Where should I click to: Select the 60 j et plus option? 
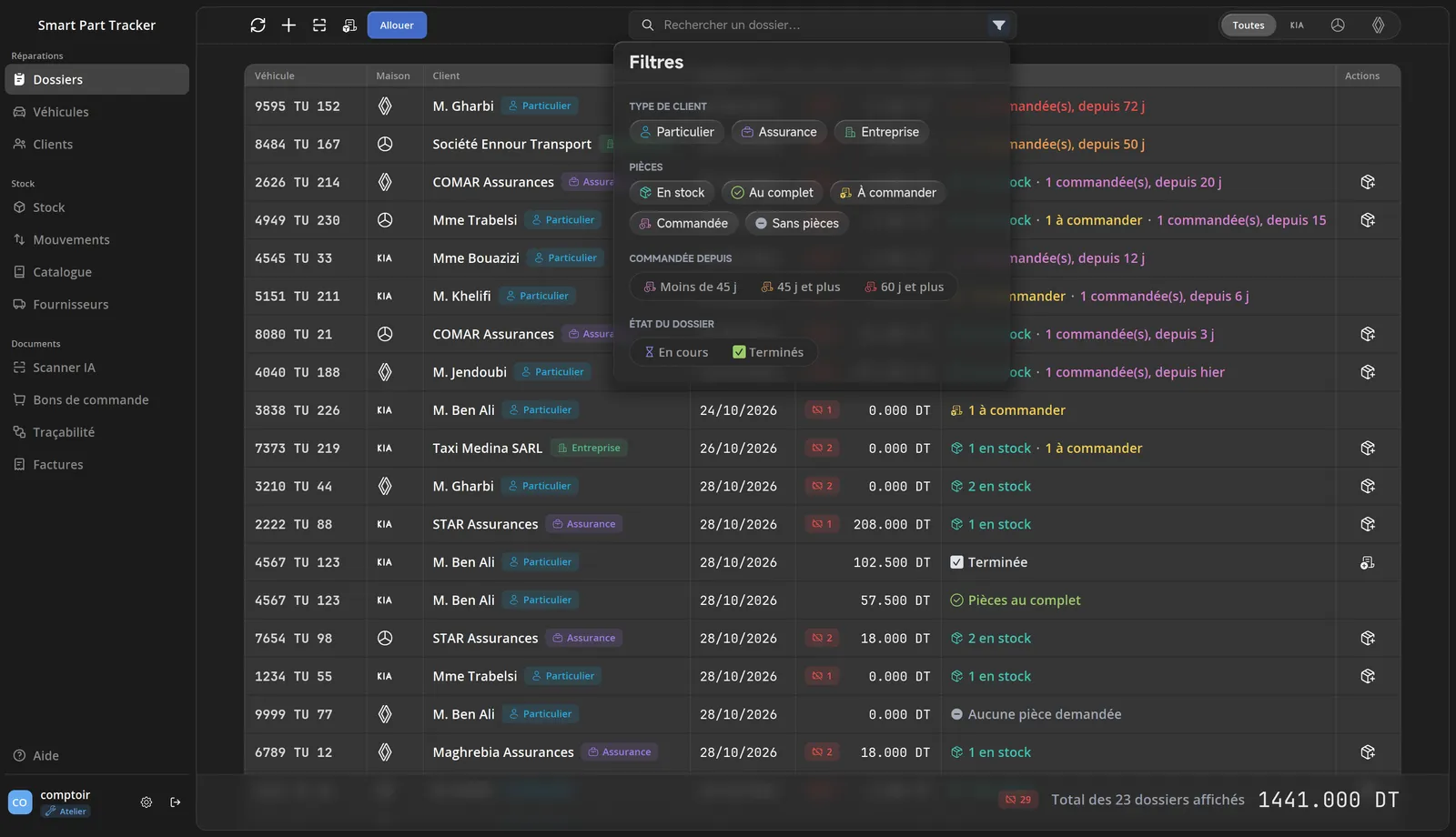905,287
